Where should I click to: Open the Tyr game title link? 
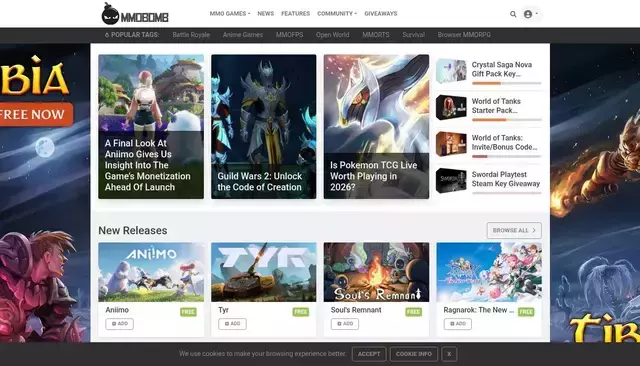pos(223,310)
